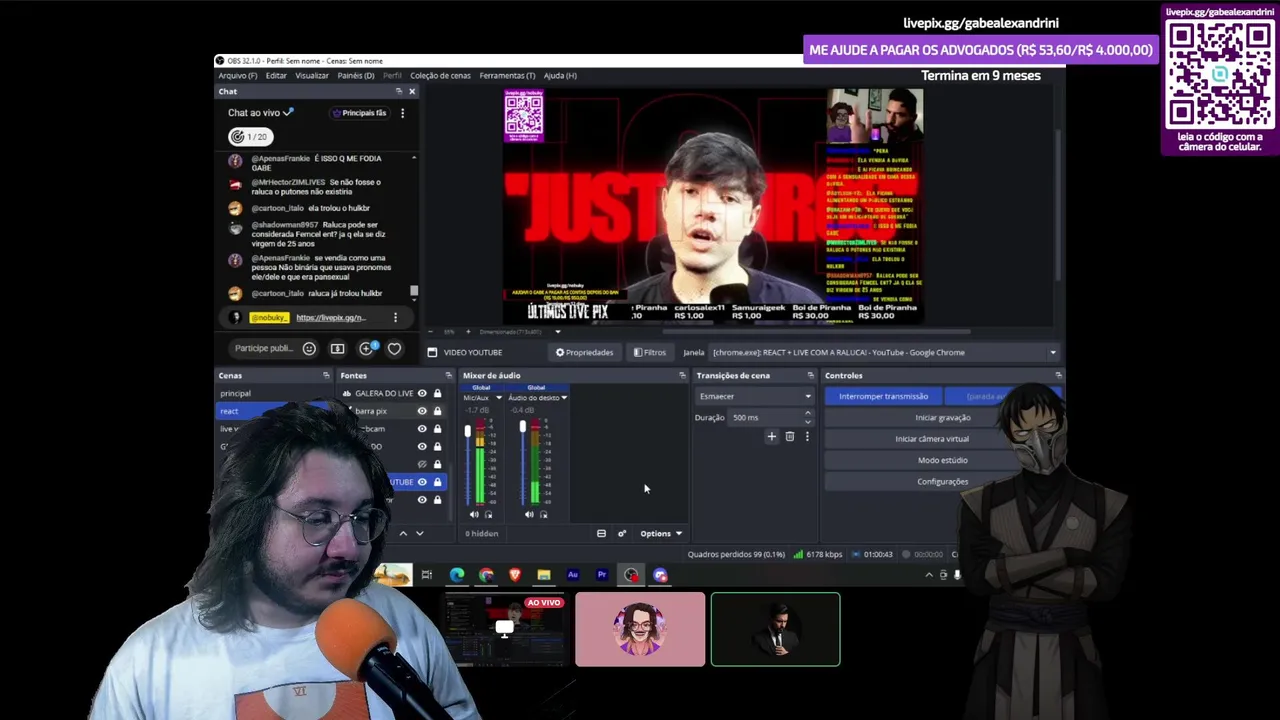Open the Painéis (D) menu
1280x720 pixels.
[x=356, y=75]
